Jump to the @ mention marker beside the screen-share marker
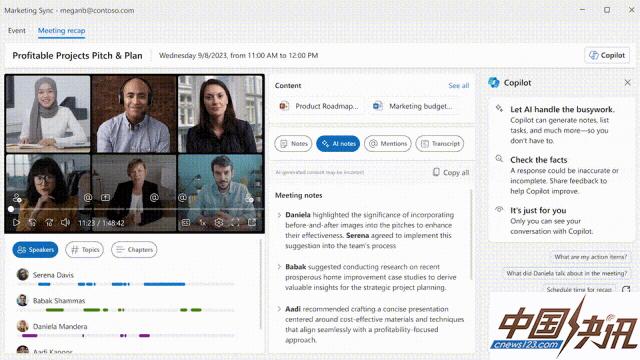This screenshot has width=640, height=360. 88,198
